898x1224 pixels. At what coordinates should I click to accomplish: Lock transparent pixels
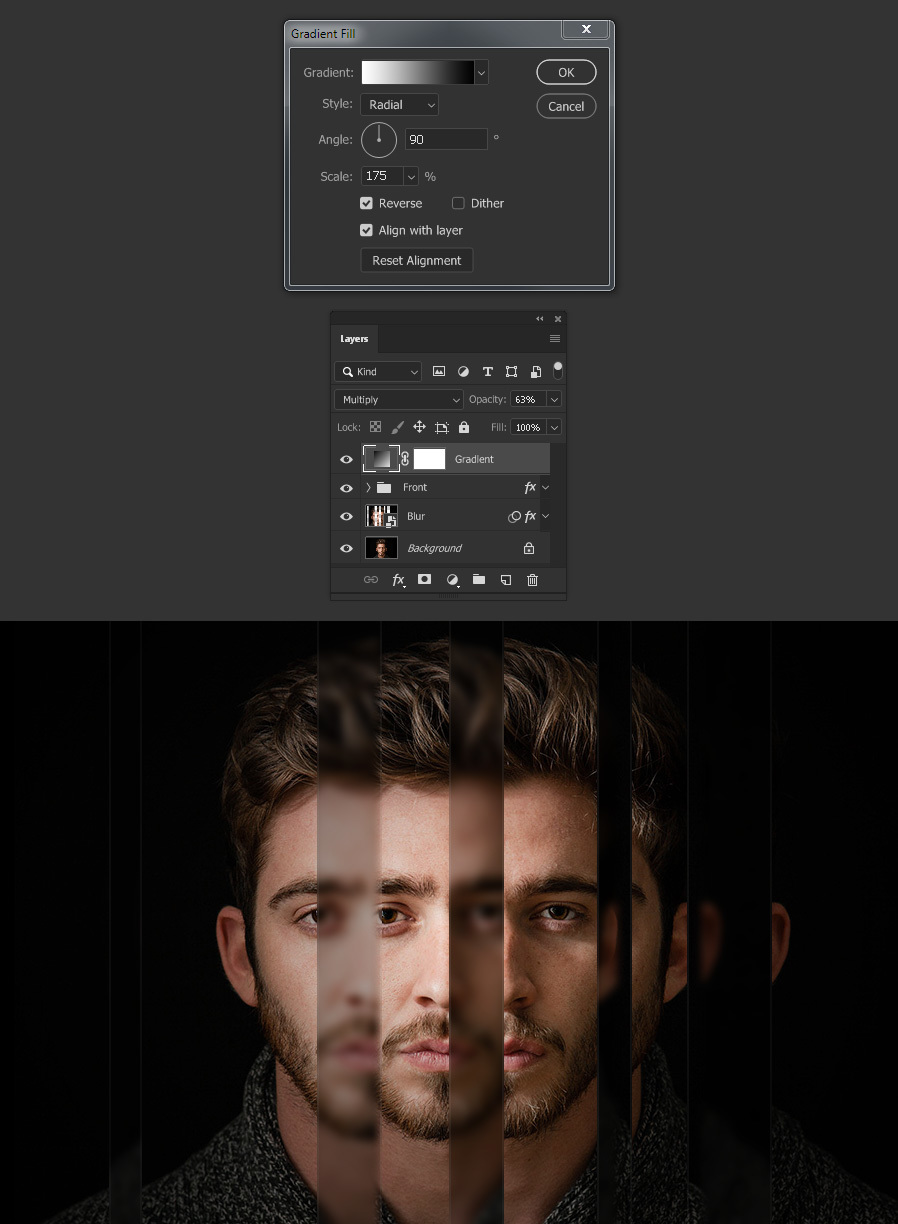[x=375, y=427]
